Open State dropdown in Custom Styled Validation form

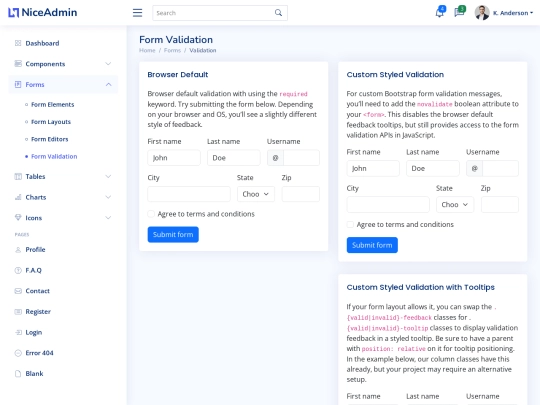pos(455,205)
